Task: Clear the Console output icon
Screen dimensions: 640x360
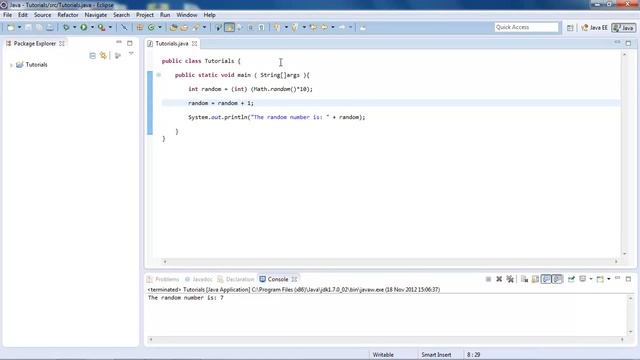Action: (x=524, y=279)
